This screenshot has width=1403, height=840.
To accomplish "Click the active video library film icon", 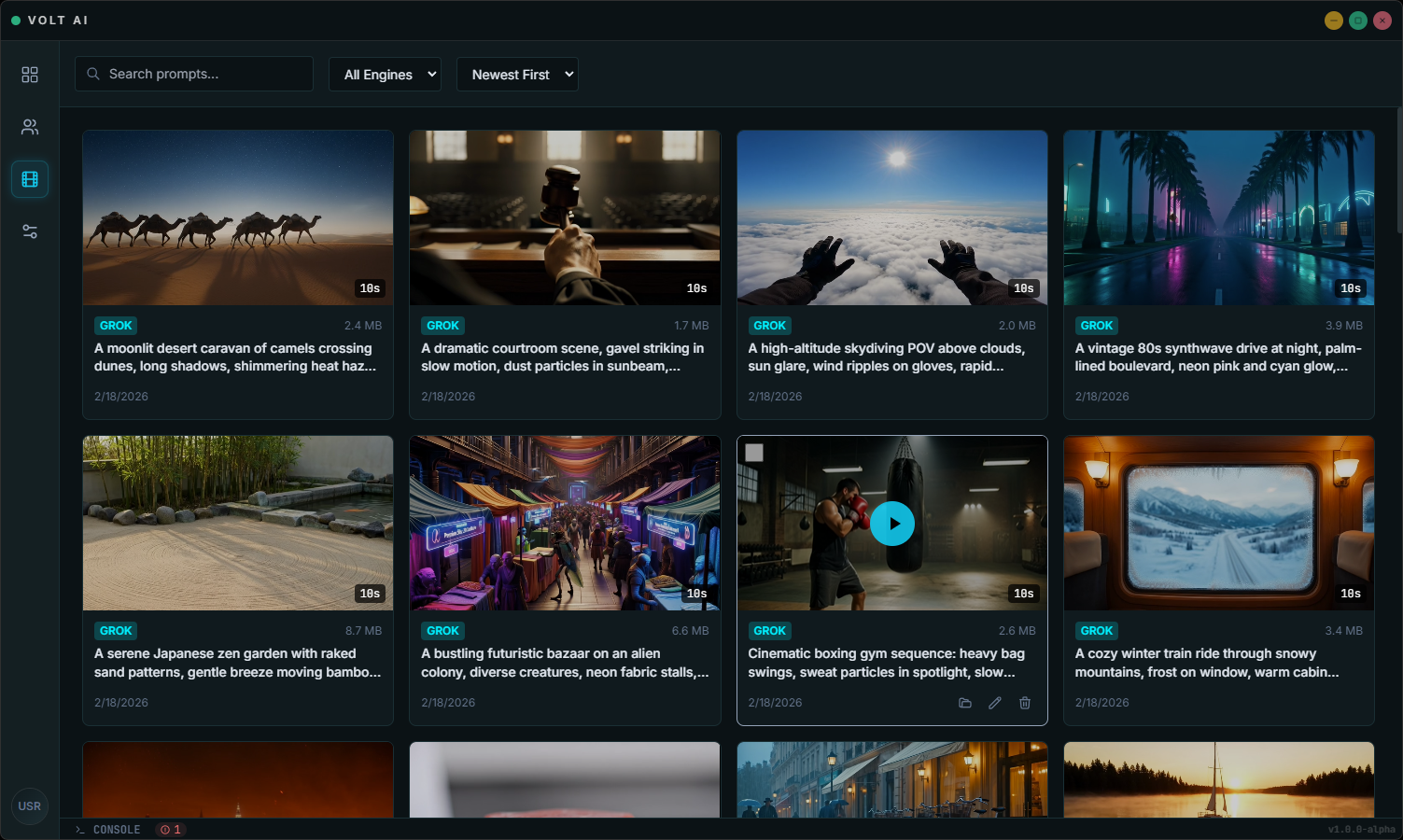I will 29,179.
